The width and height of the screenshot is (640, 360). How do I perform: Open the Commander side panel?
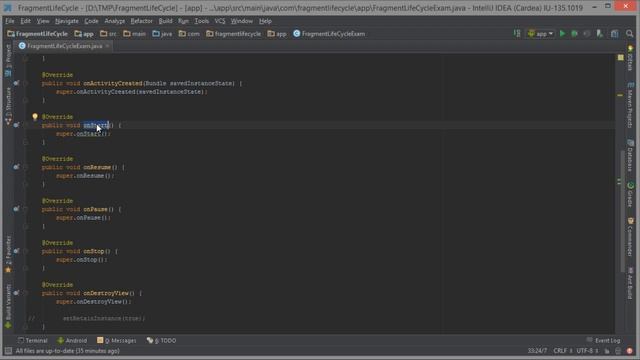[630, 237]
